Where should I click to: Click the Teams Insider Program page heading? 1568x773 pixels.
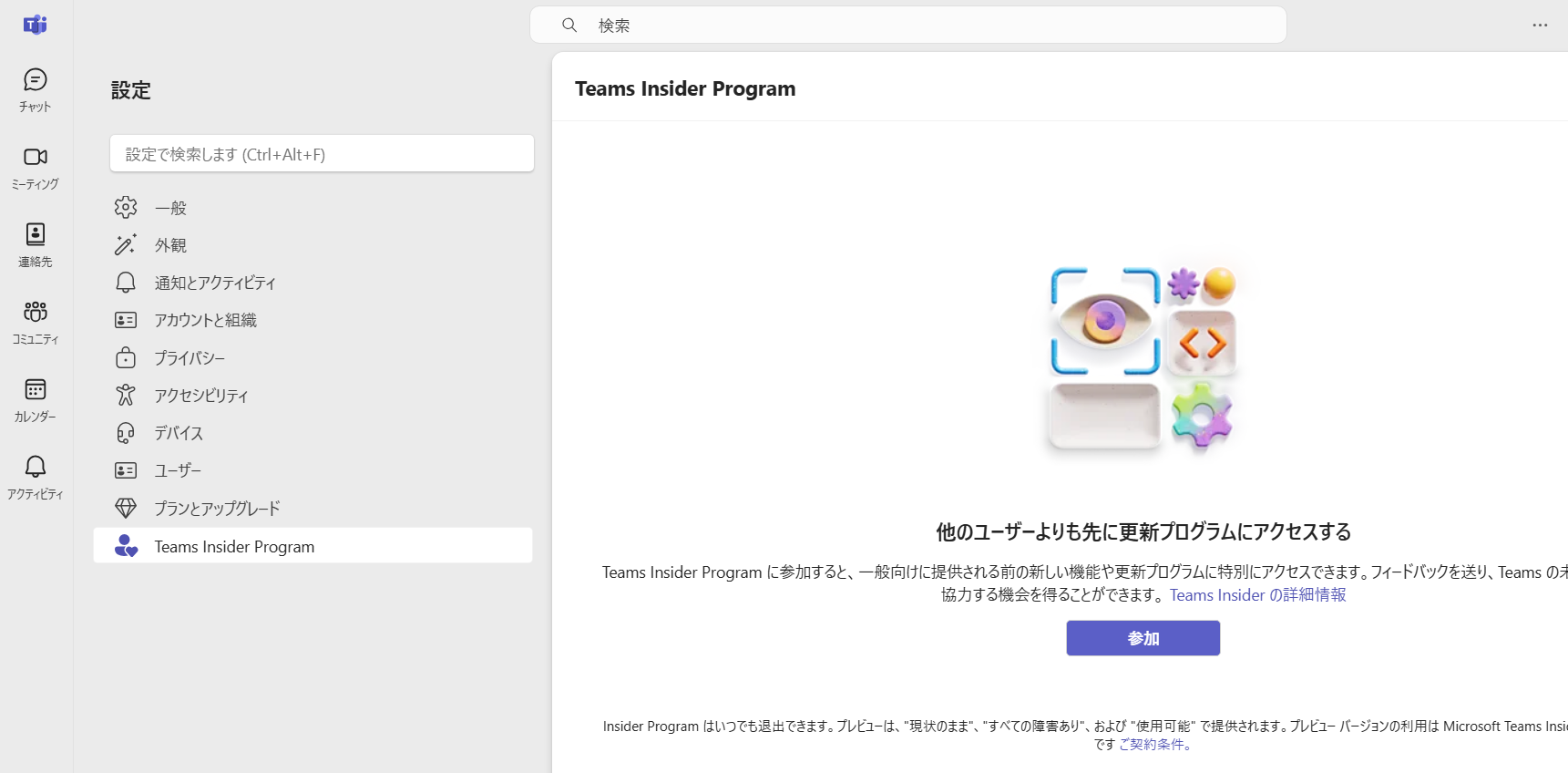pyautogui.click(x=685, y=88)
